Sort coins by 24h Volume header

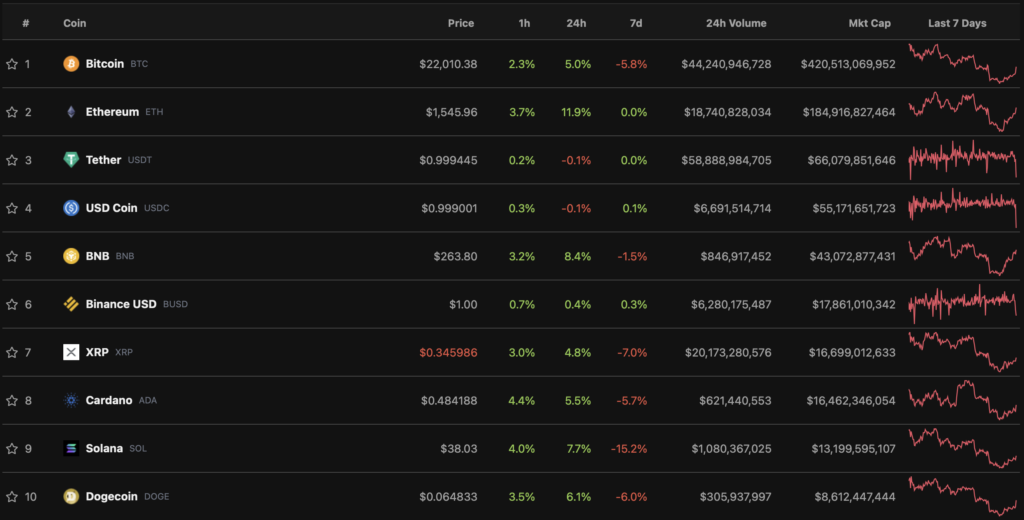(x=736, y=23)
